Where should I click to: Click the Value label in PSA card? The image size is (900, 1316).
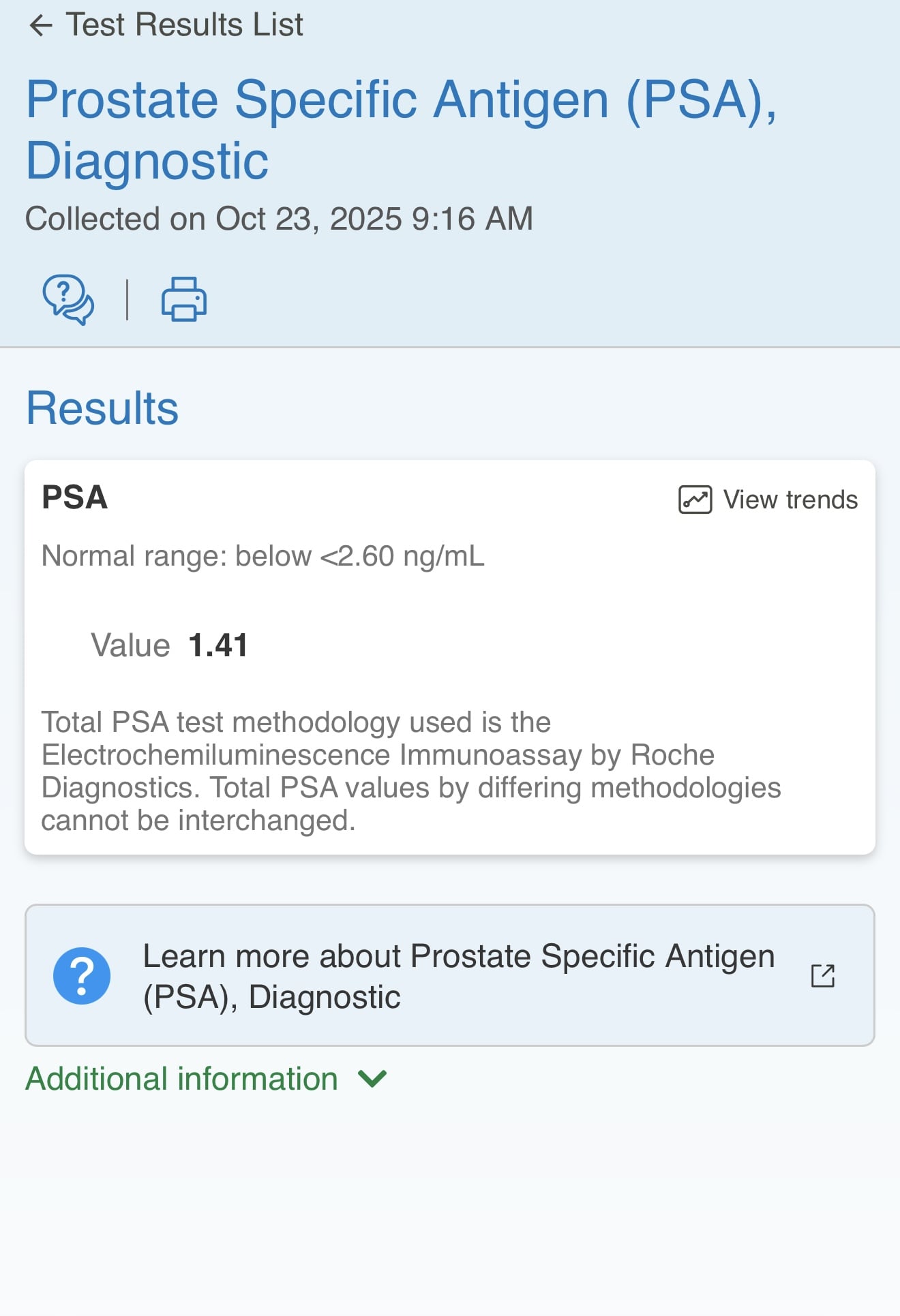tap(130, 645)
